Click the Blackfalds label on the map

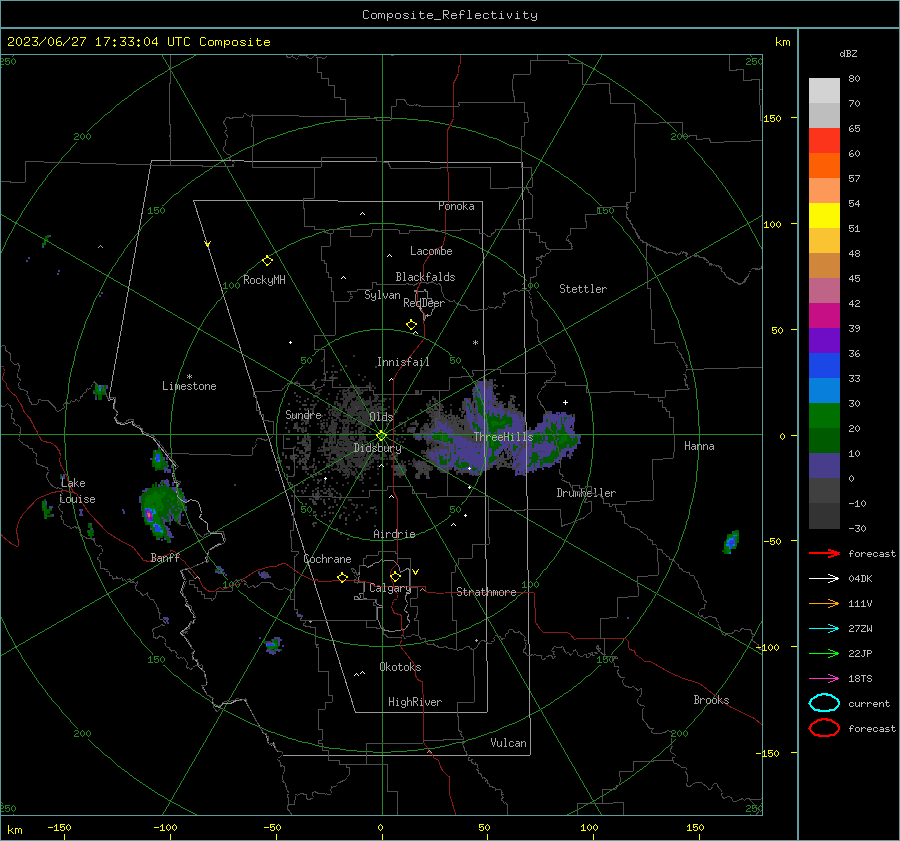coord(425,277)
